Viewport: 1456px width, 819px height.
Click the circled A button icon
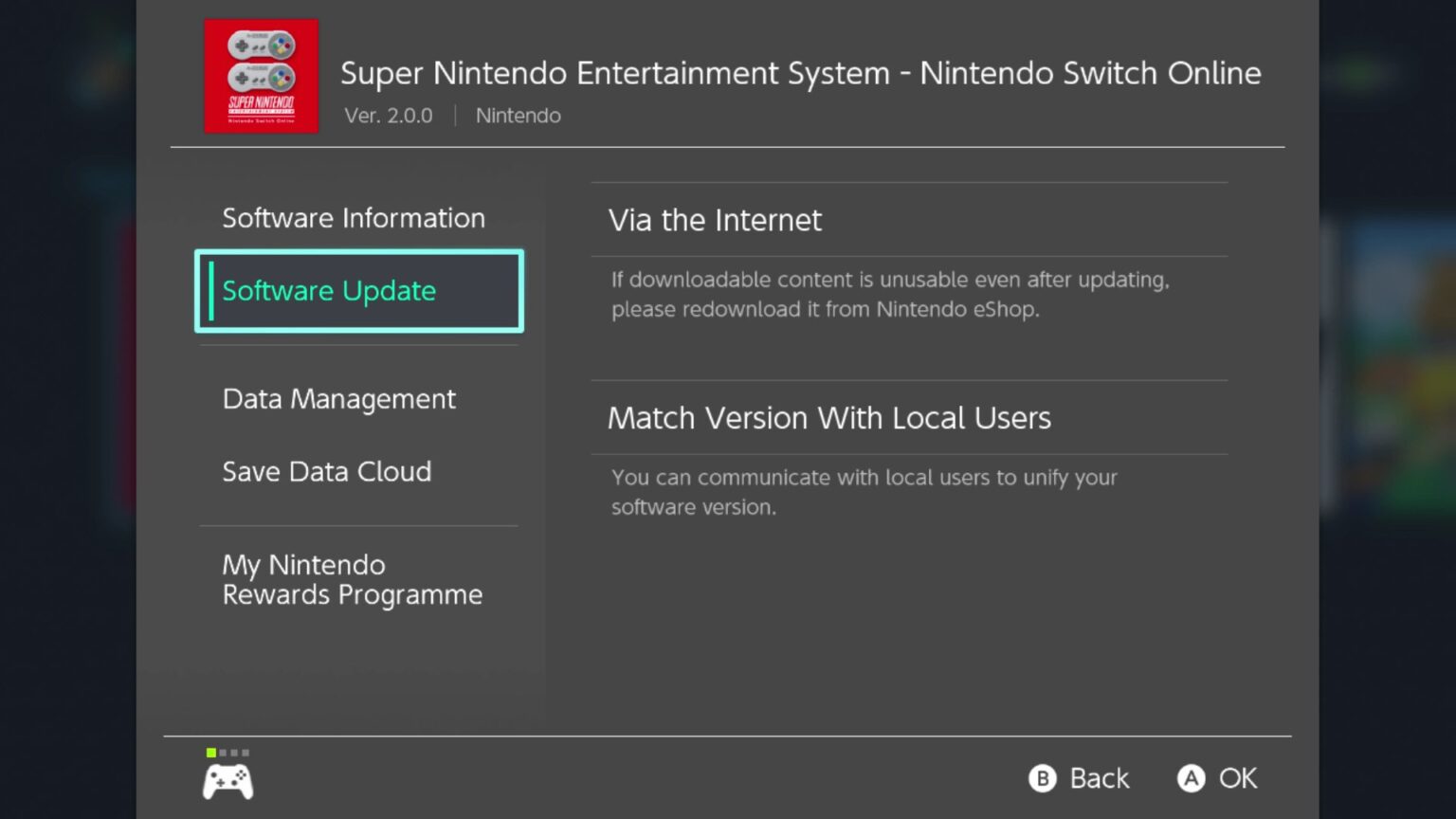1192,778
